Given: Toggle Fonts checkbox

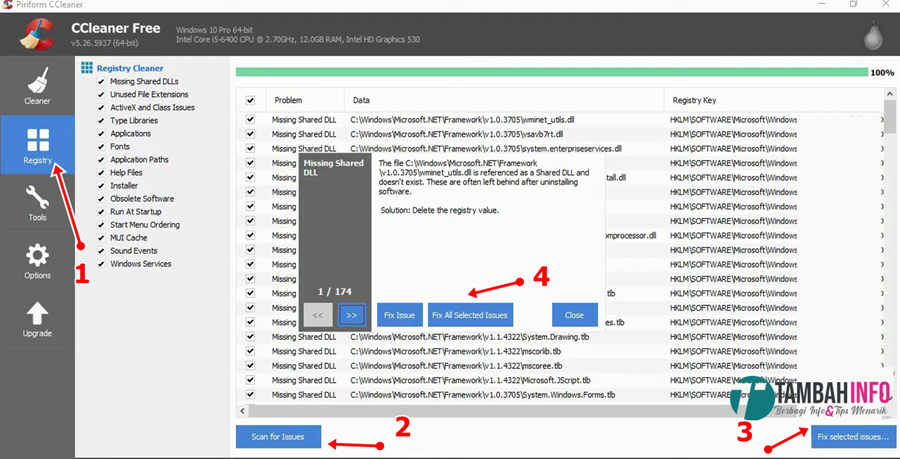Looking at the screenshot, I should [102, 147].
